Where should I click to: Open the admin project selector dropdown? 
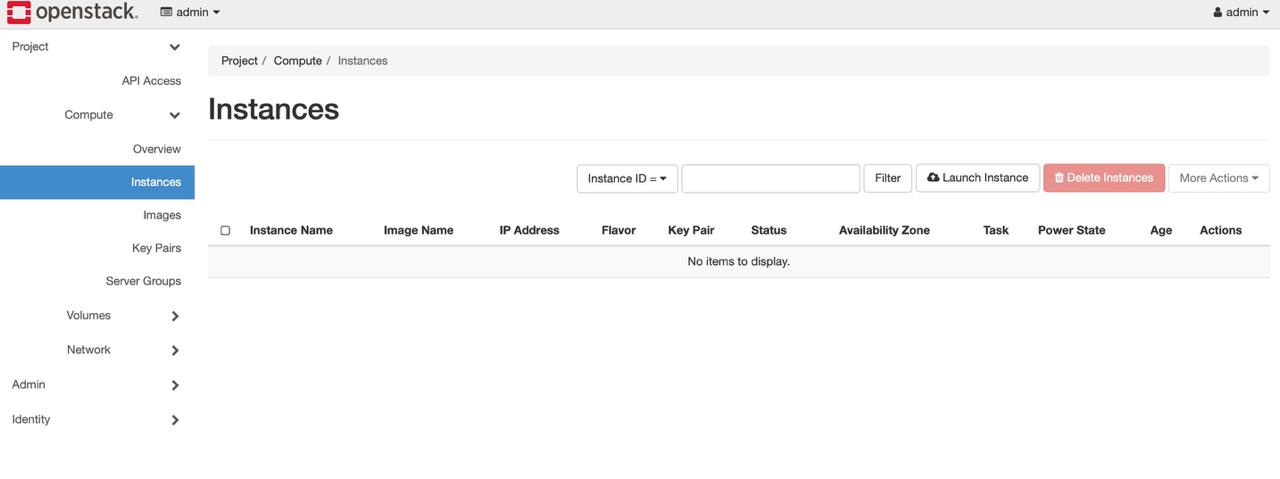(x=190, y=13)
